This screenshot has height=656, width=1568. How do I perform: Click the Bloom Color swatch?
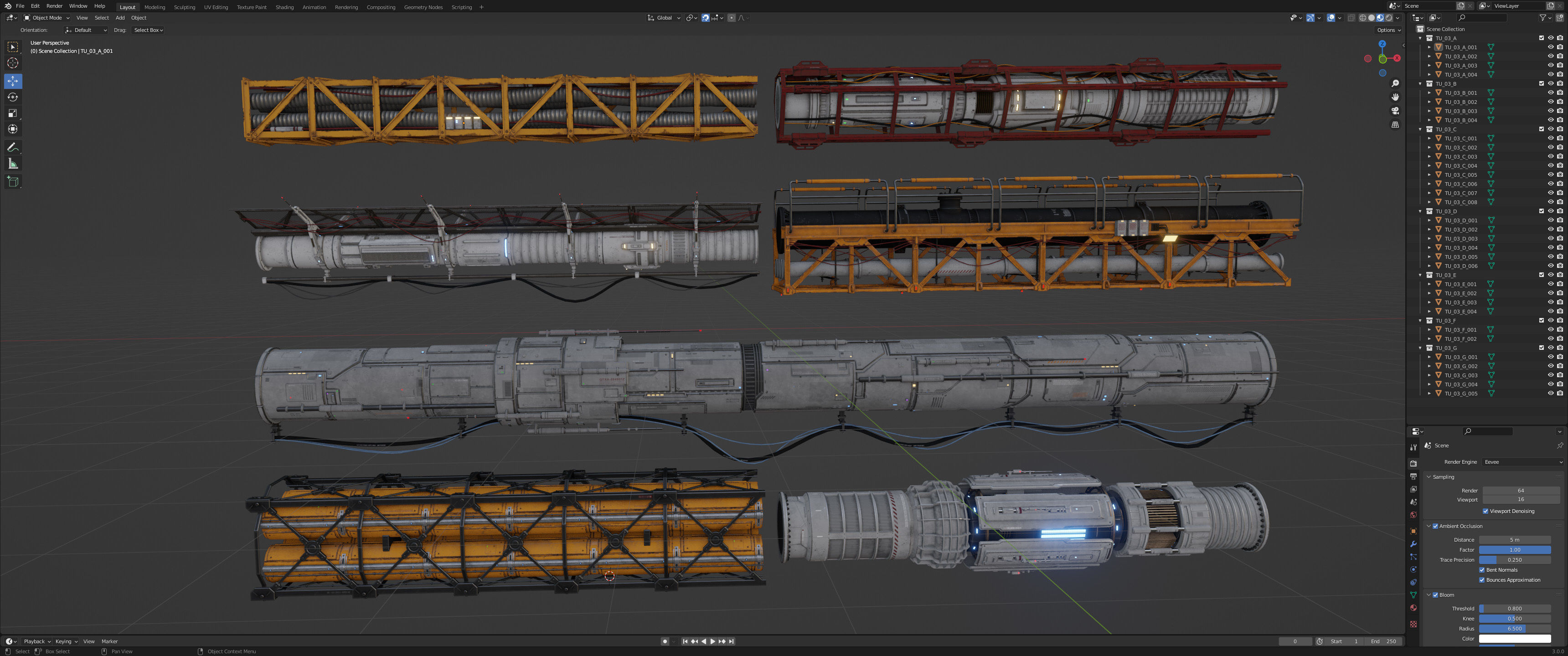pyautogui.click(x=1514, y=639)
